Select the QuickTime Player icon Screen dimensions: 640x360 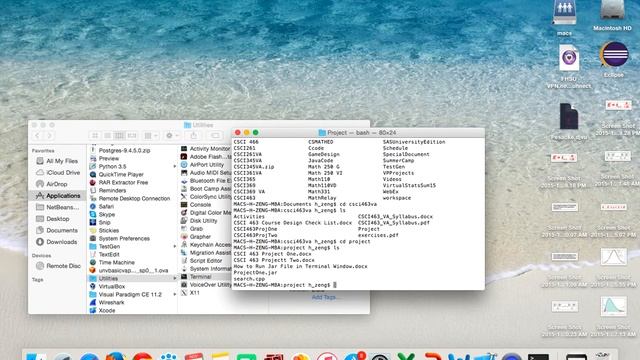(93, 174)
